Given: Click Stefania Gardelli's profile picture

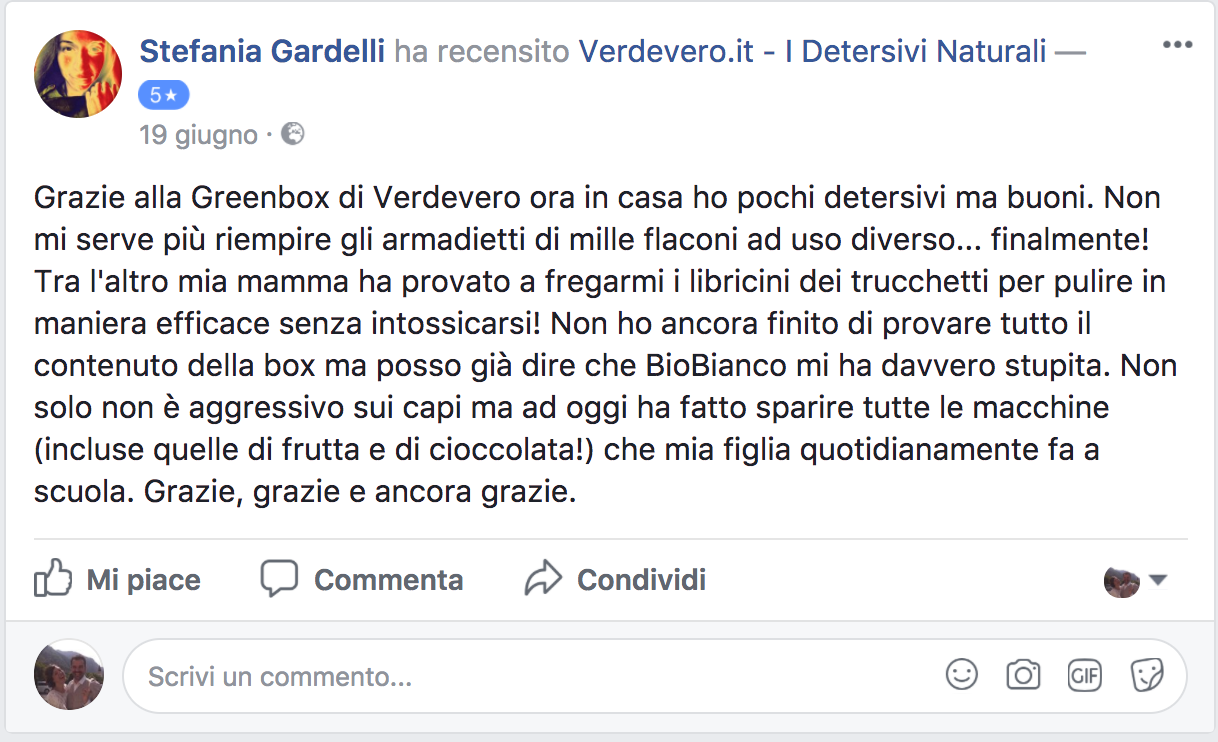Looking at the screenshot, I should [78, 74].
